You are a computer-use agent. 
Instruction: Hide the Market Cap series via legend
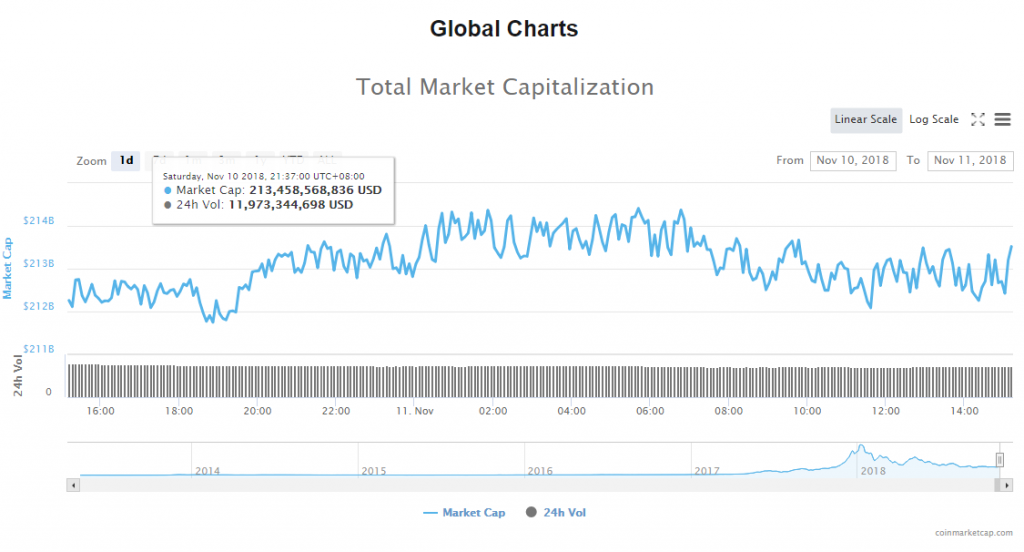tap(473, 513)
